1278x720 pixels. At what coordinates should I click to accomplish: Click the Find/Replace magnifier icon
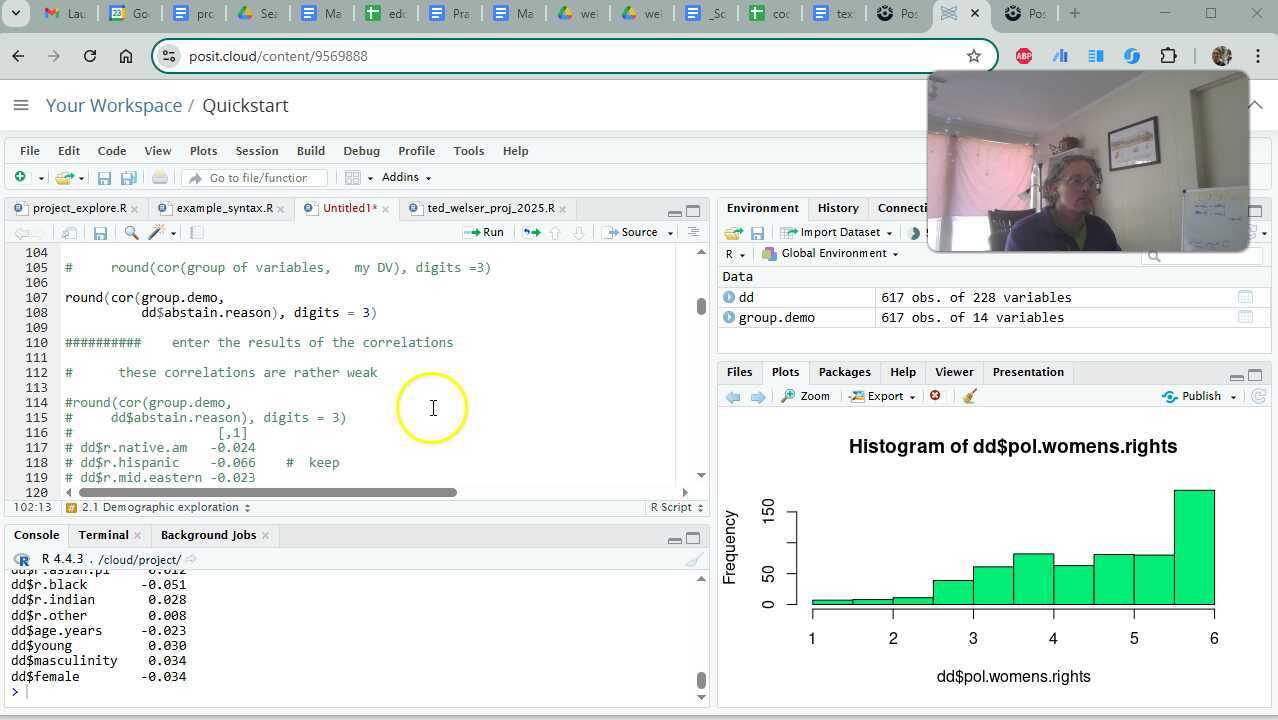tap(131, 233)
